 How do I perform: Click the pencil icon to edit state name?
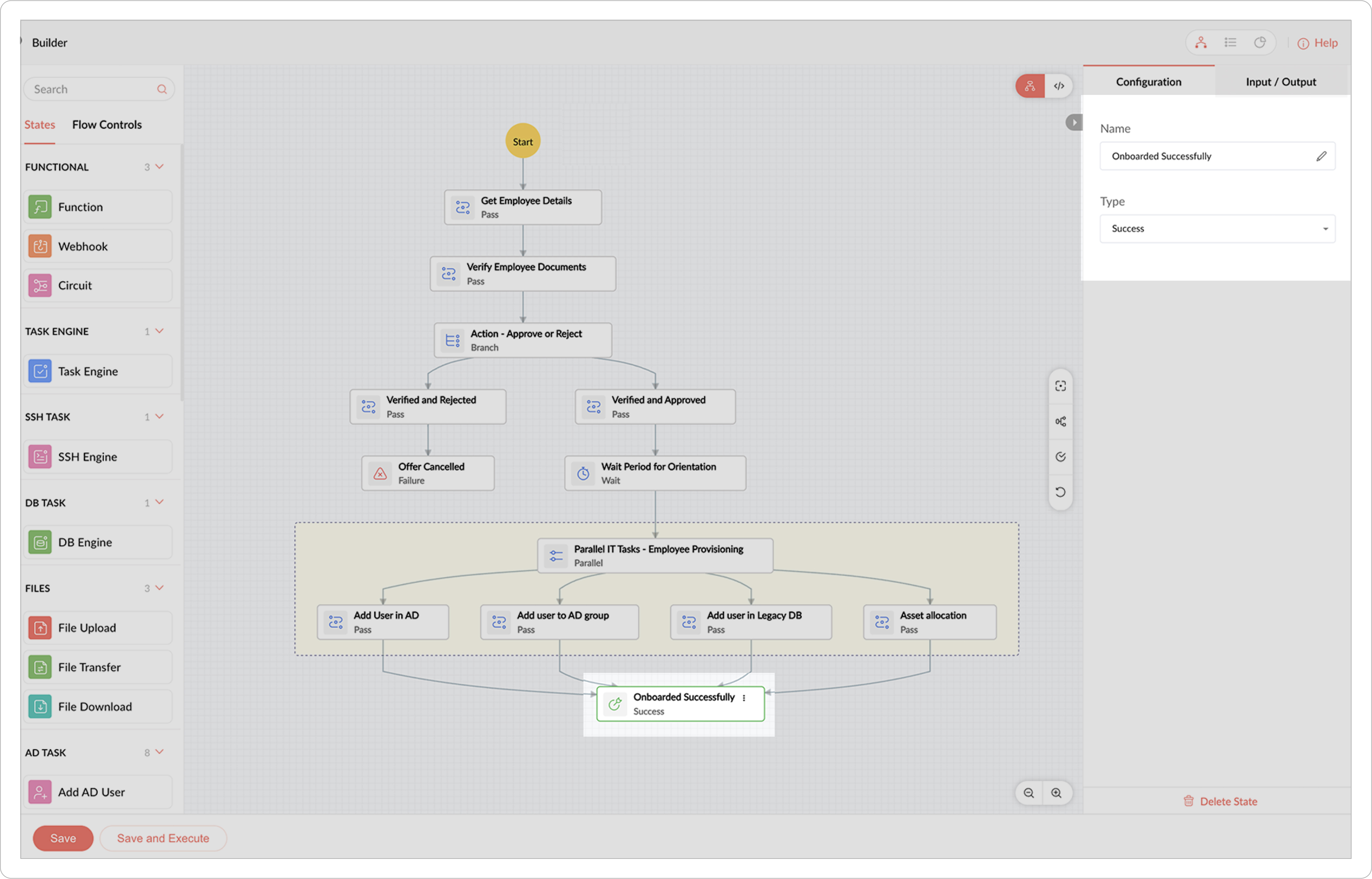(x=1321, y=156)
